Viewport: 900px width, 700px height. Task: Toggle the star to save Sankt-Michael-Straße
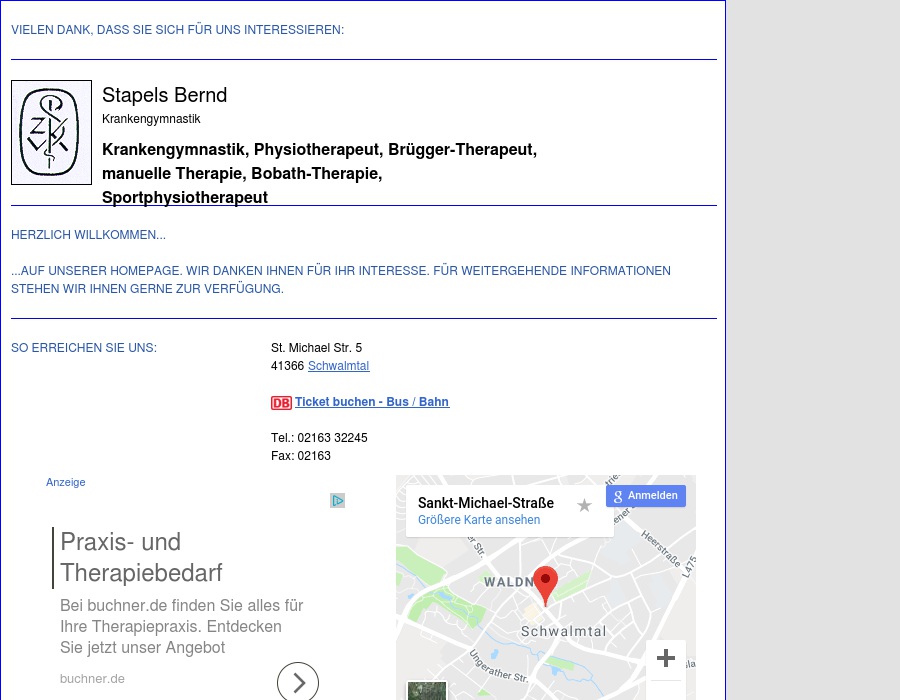pos(584,506)
